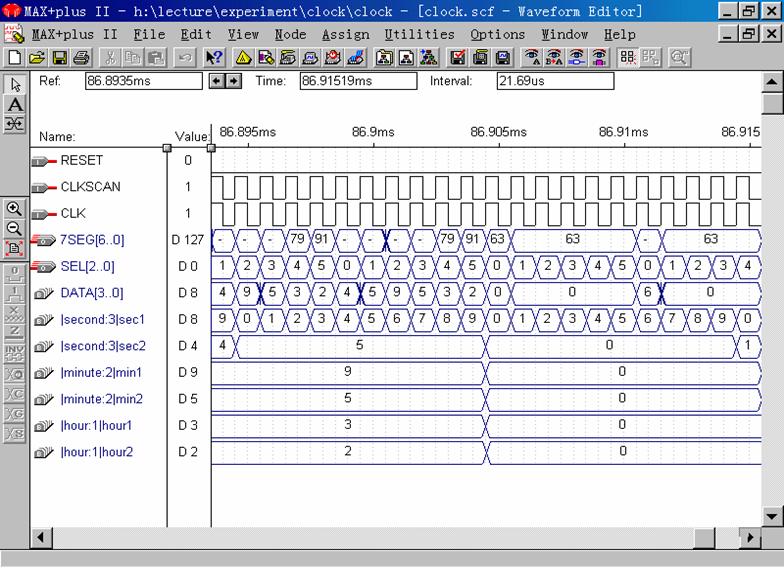
Task: Click the Interval value field
Action: pyautogui.click(x=555, y=81)
